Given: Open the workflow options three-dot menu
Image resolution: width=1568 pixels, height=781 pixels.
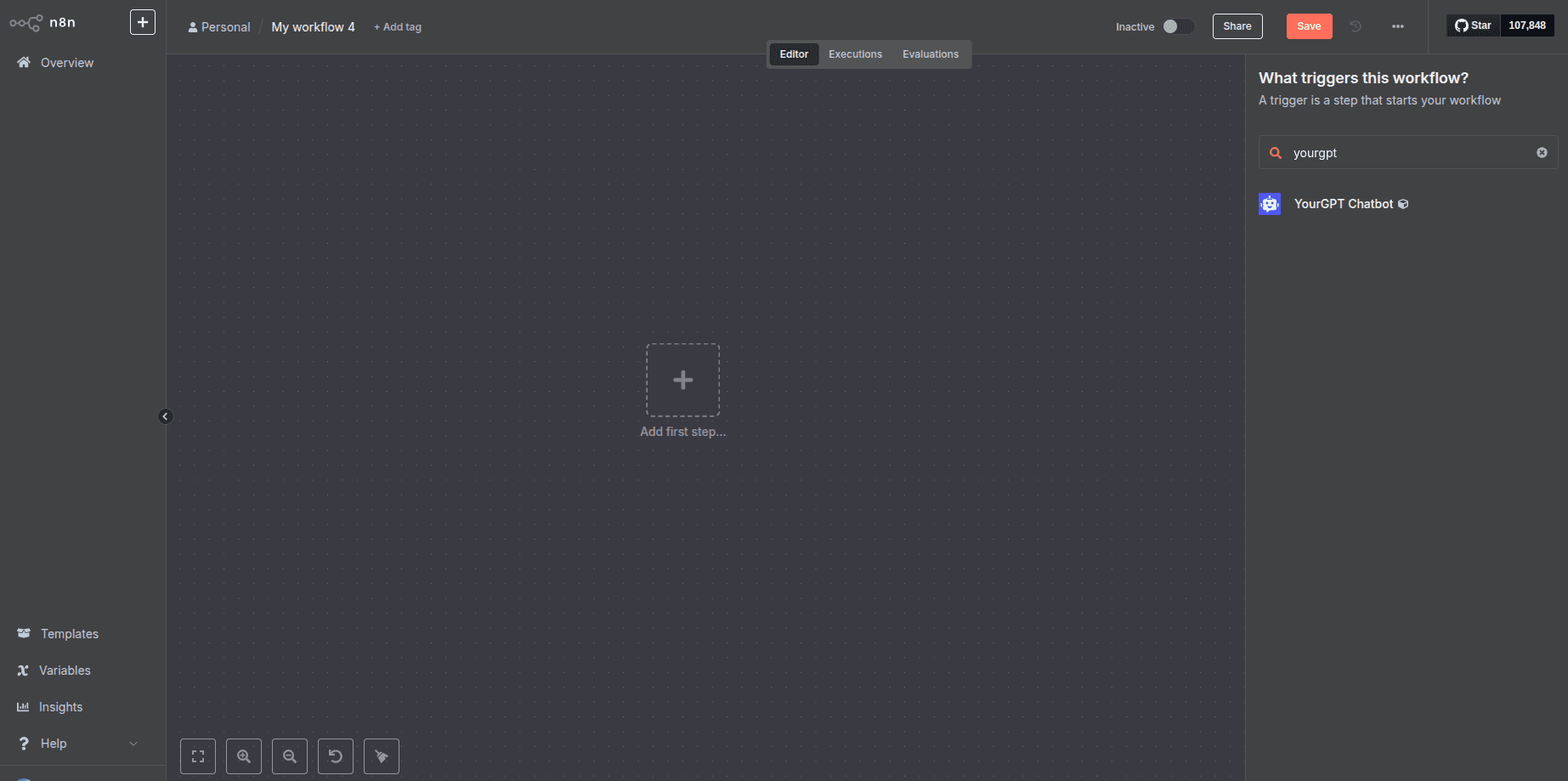Looking at the screenshot, I should pos(1398,26).
